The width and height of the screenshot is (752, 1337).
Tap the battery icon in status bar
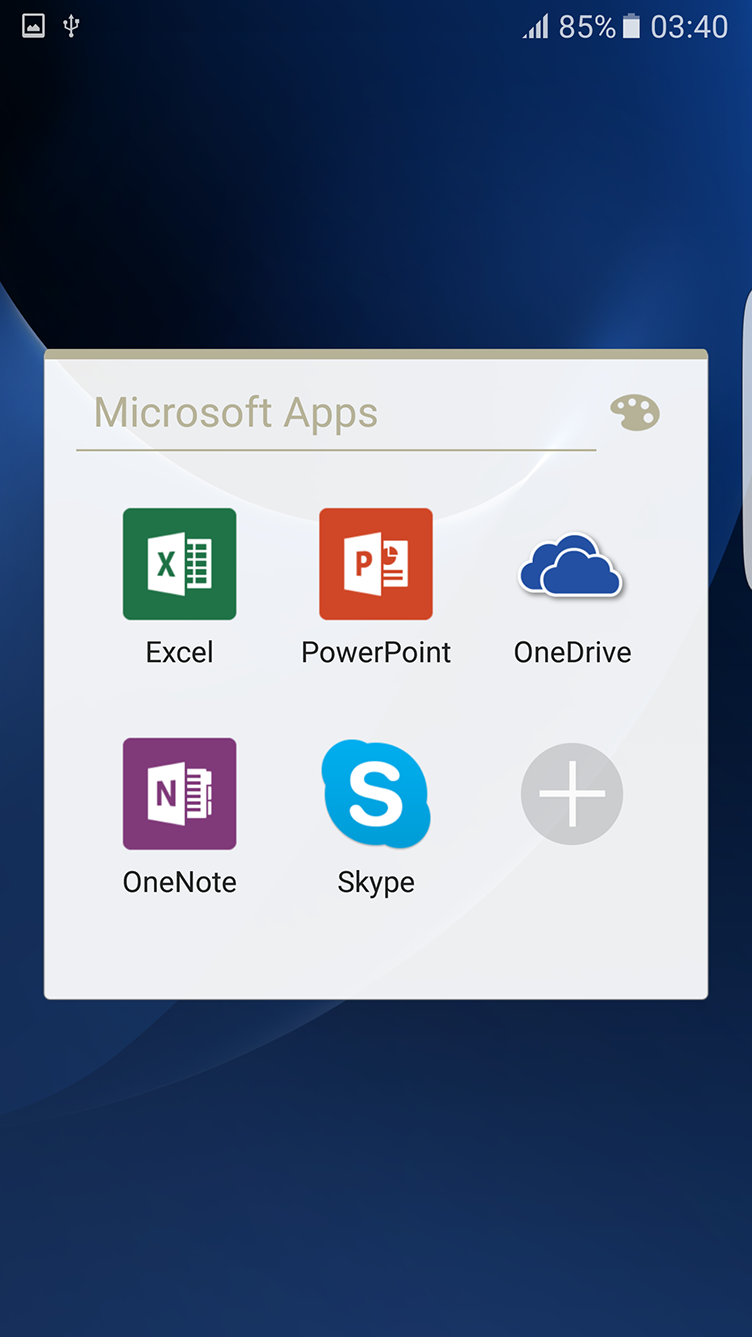(631, 26)
